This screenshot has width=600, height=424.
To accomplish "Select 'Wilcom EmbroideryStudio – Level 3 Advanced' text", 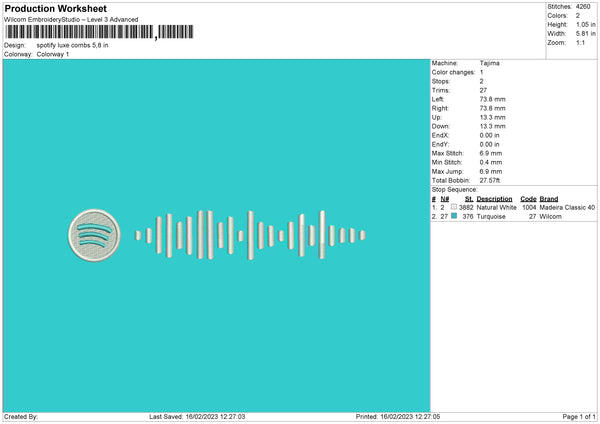I will (71, 20).
